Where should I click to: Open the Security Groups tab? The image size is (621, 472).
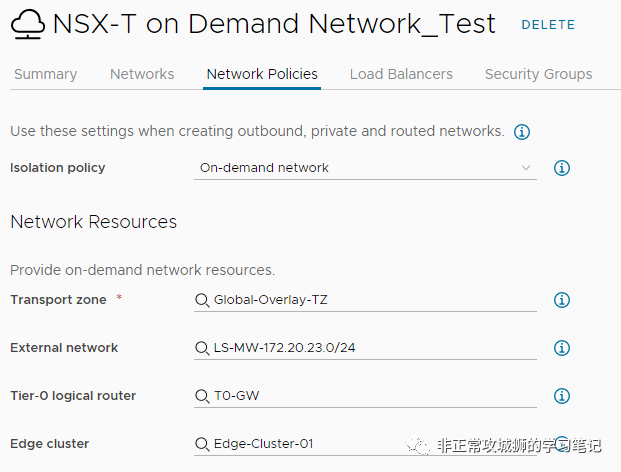[538, 74]
